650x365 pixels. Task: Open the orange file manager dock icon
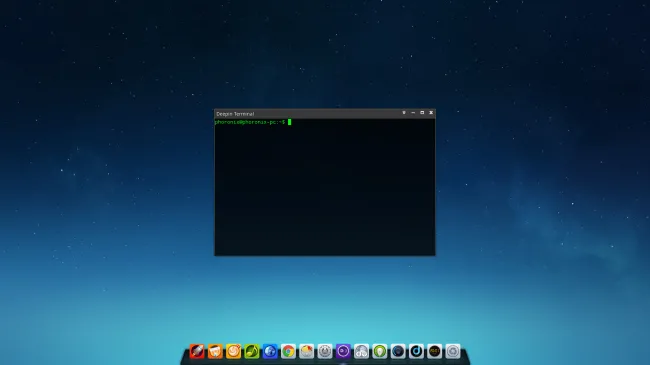coord(215,351)
